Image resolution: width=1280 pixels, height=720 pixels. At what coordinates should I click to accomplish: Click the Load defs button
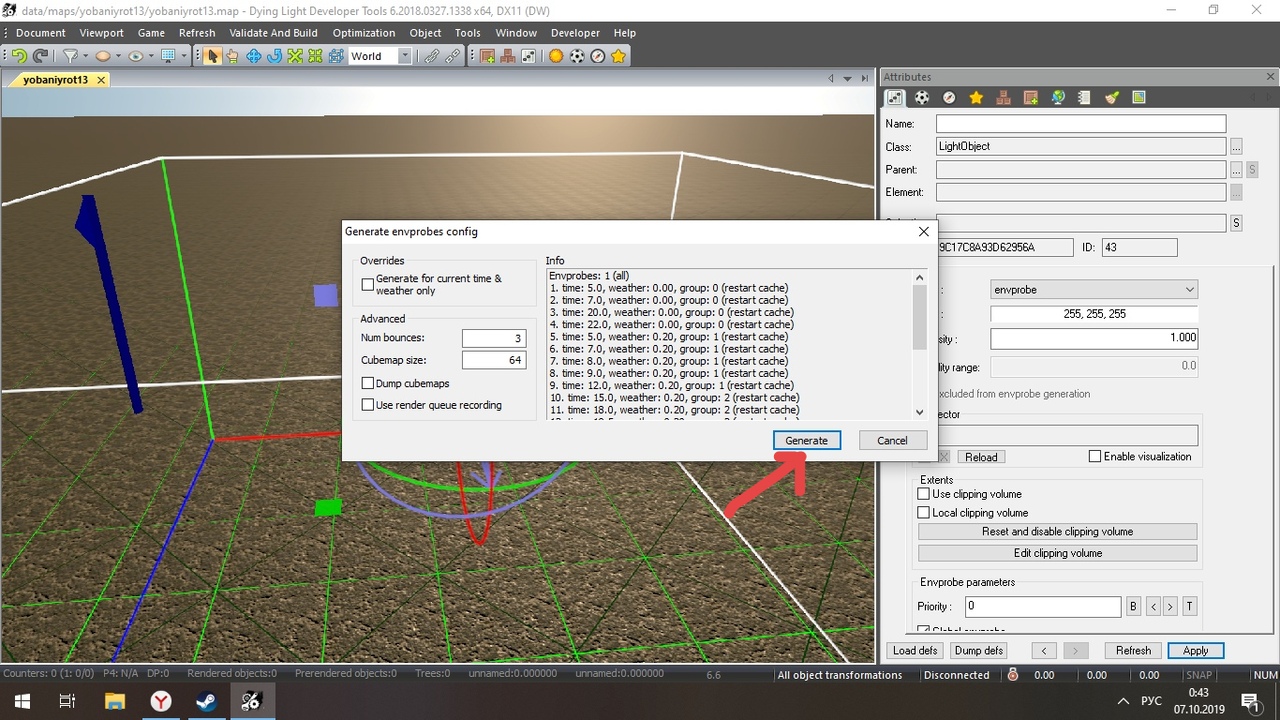coord(915,650)
